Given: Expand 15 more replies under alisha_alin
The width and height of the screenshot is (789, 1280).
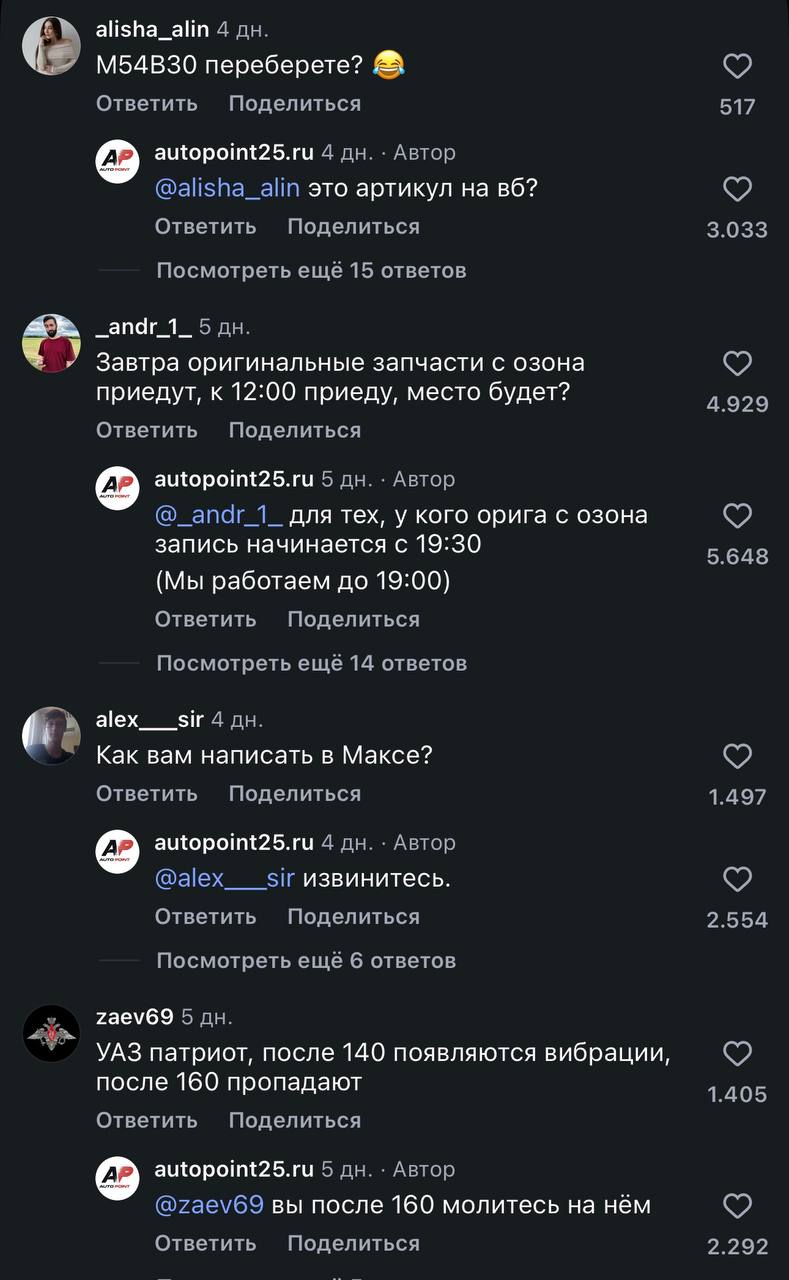Looking at the screenshot, I should [x=311, y=271].
